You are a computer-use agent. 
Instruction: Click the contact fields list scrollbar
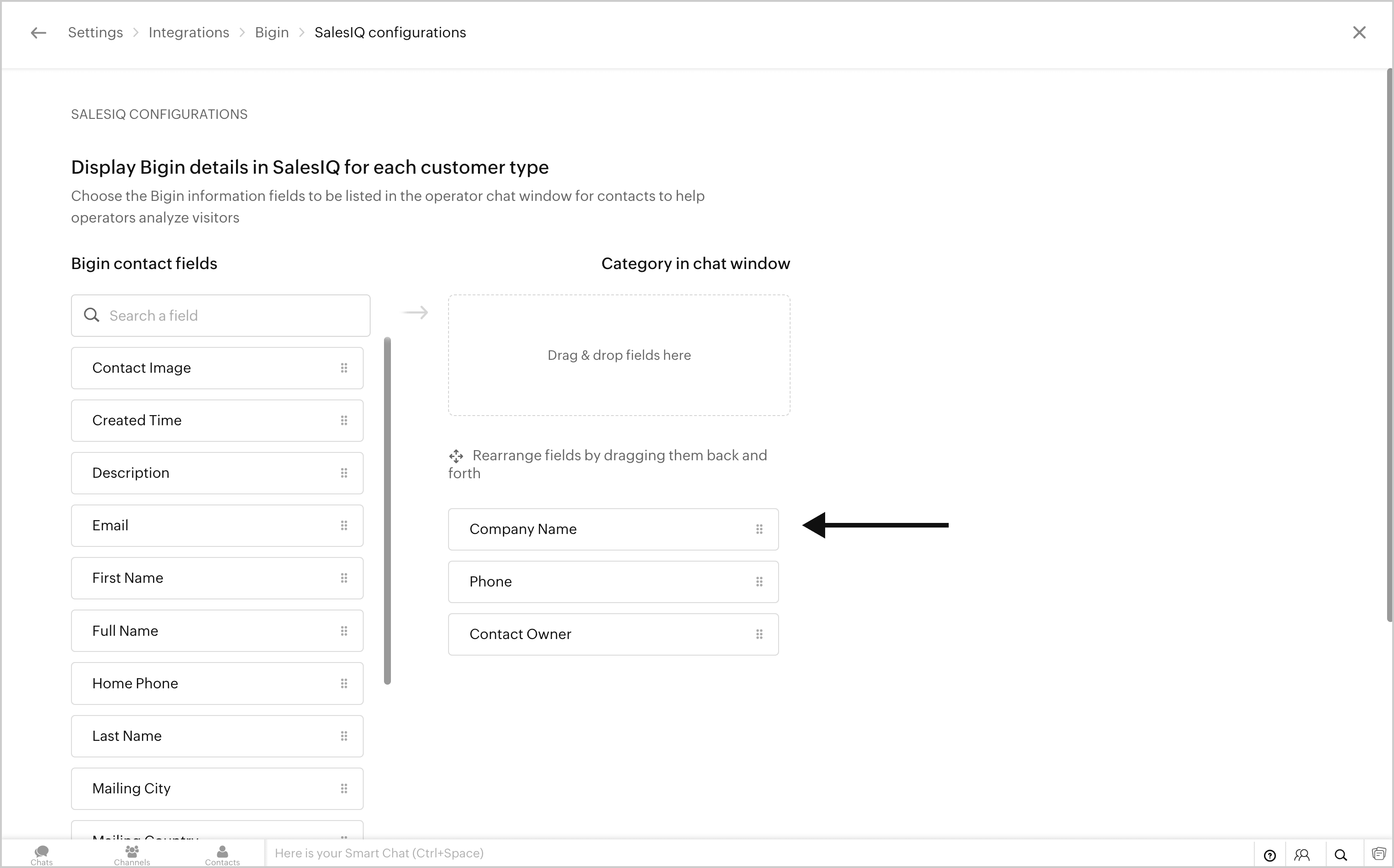[387, 511]
